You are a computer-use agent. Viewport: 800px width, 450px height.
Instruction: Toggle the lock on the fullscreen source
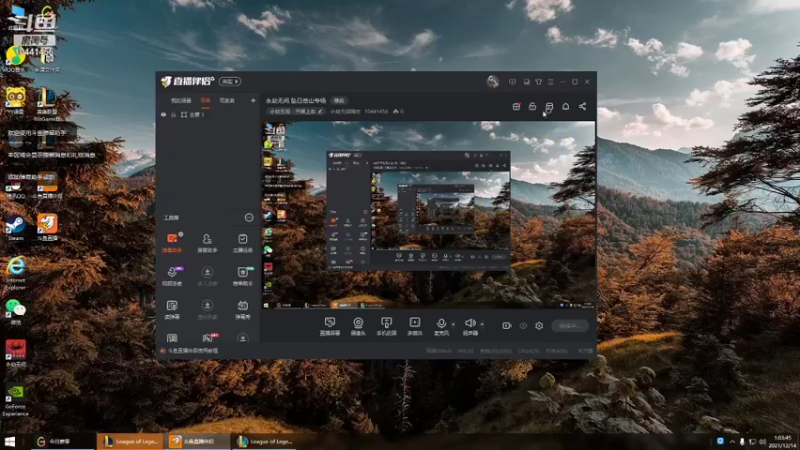click(173, 115)
